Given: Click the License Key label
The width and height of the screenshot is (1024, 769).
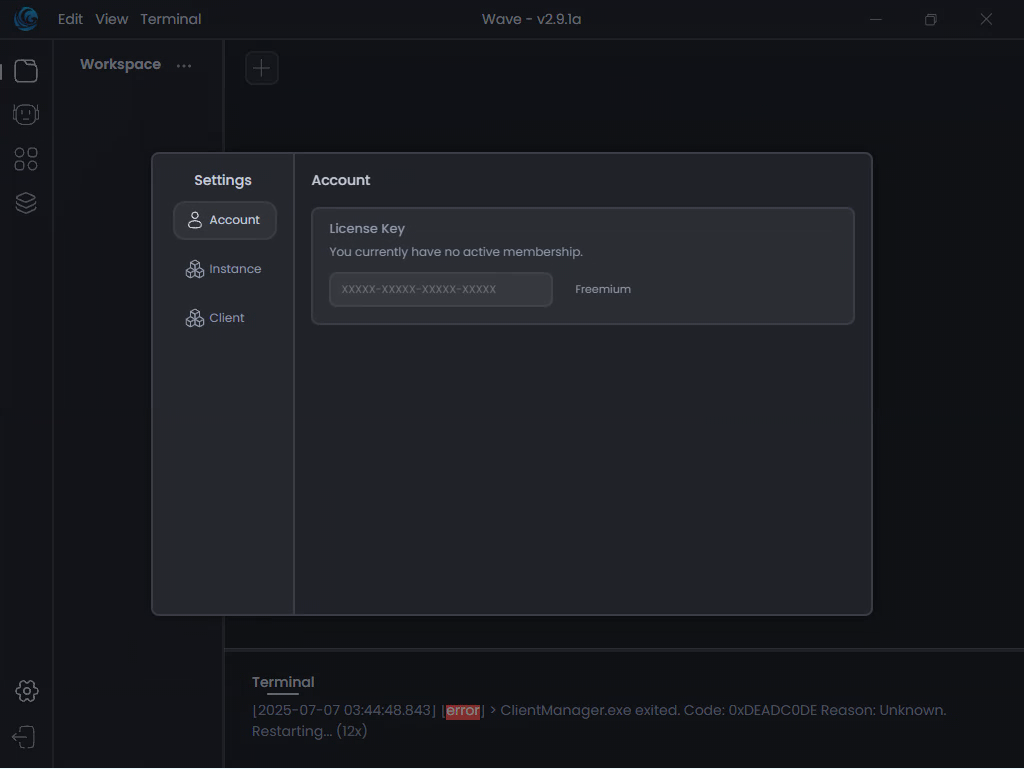Looking at the screenshot, I should 367,228.
